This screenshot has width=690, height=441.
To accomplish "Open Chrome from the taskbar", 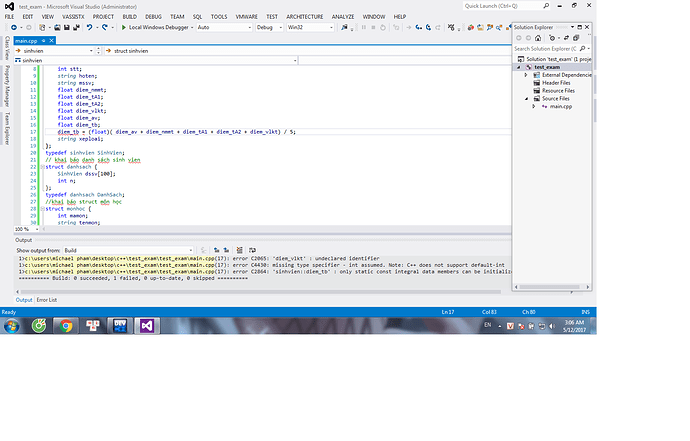I will click(66, 326).
